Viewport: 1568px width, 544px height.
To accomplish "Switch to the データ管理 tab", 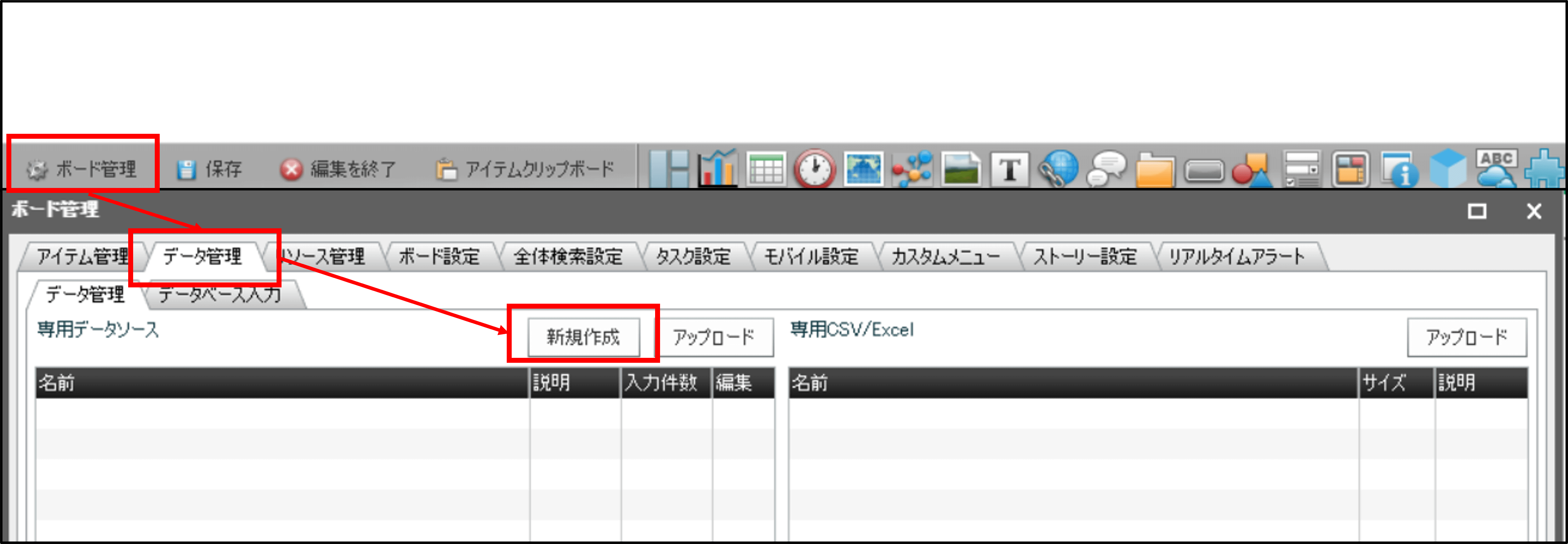I will [203, 256].
